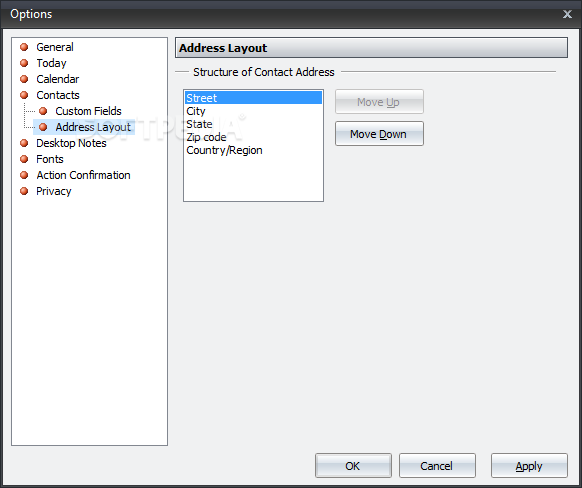Click the red bullet icon beside Calendar
This screenshot has height=488, width=582.
click(x=24, y=79)
